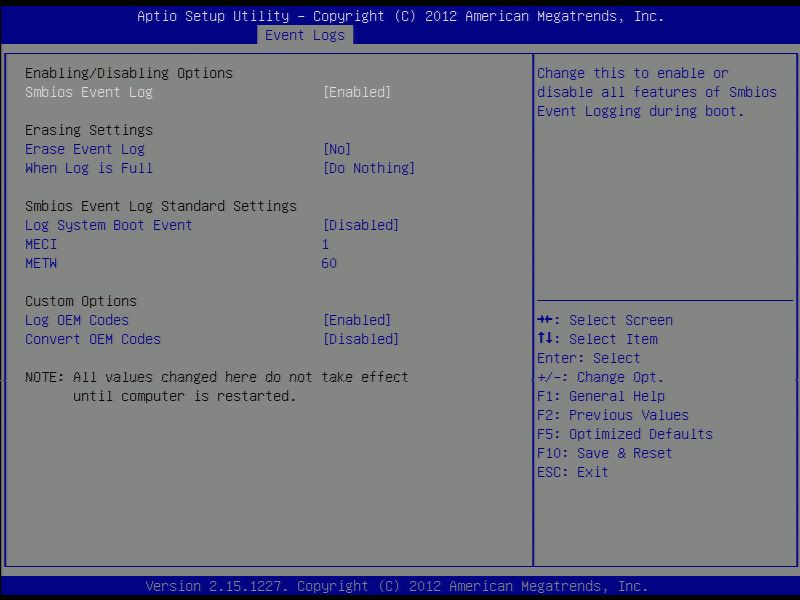Click the +/-: Change Opt. hint

click(x=600, y=378)
